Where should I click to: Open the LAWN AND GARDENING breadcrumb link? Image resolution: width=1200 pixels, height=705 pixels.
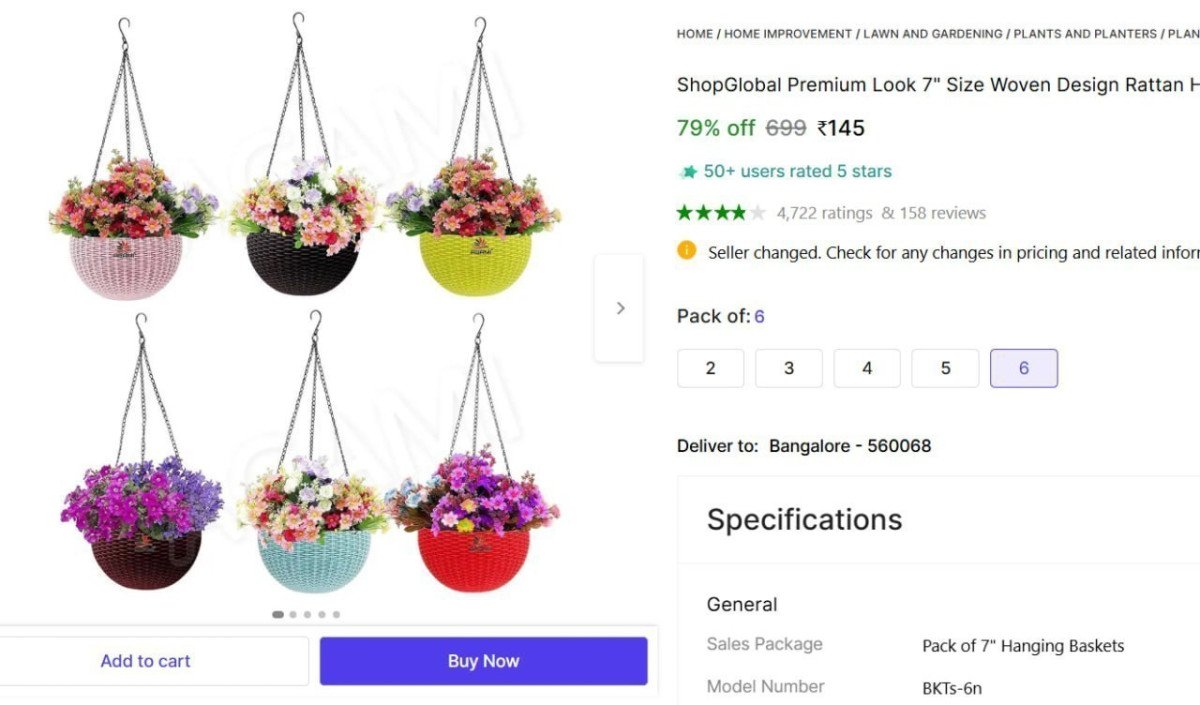click(x=933, y=33)
